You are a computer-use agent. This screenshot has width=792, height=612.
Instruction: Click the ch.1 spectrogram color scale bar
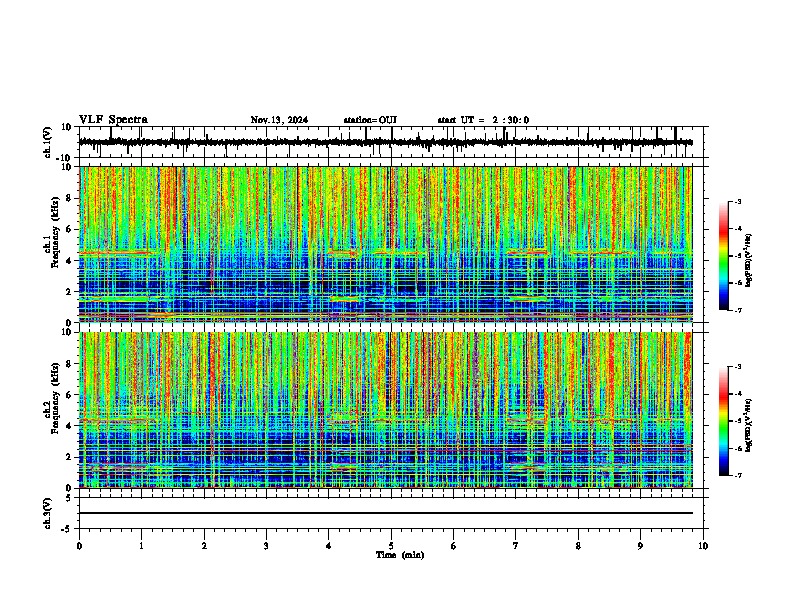point(723,256)
